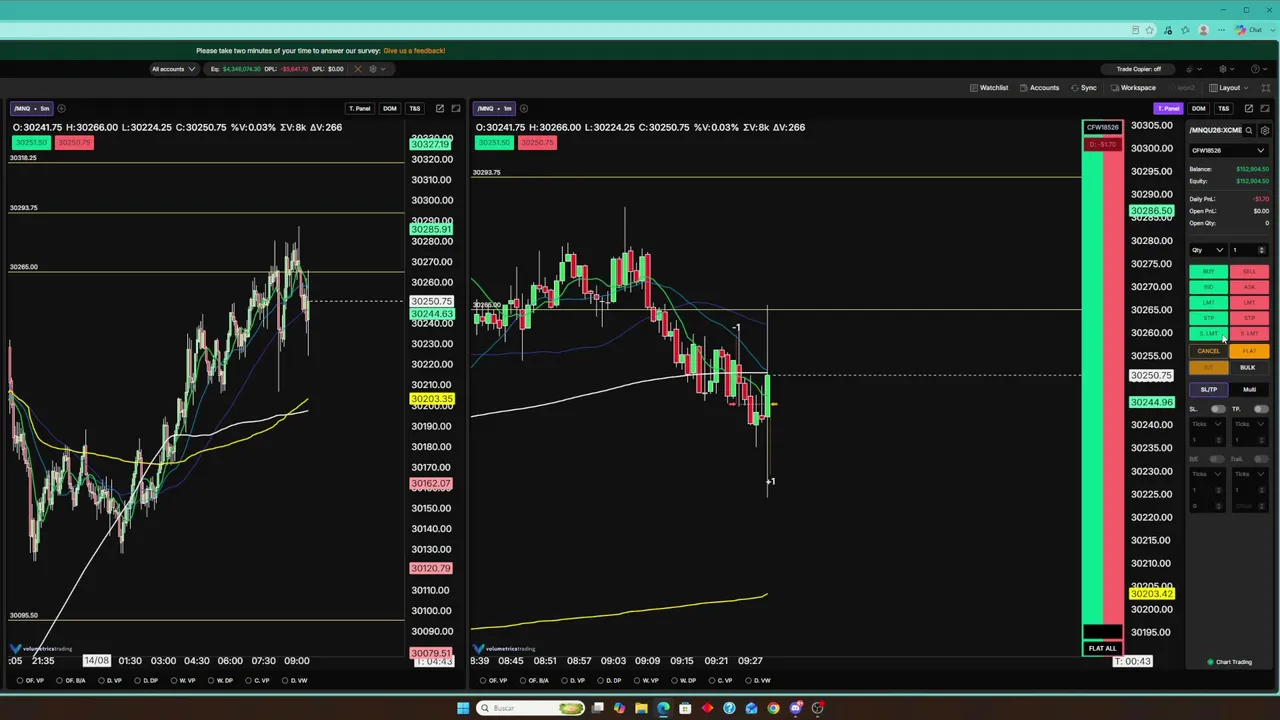The width and height of the screenshot is (1280, 720).
Task: Open the fullscreen layout icon
Action: pyautogui.click(x=1265, y=88)
